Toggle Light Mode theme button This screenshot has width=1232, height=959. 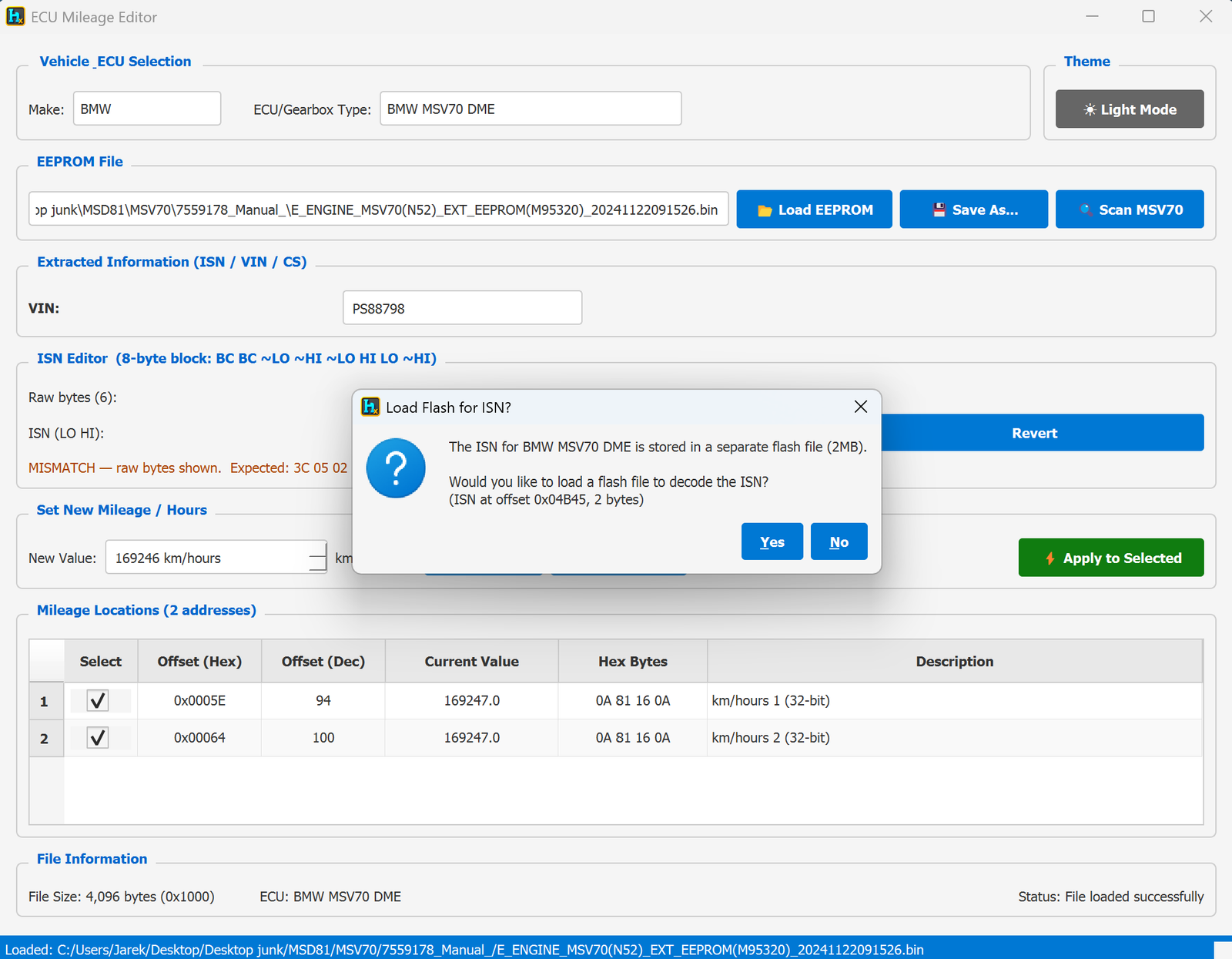[1130, 109]
